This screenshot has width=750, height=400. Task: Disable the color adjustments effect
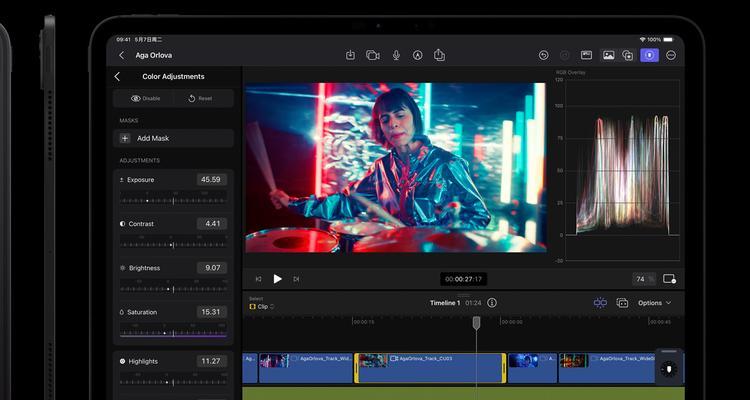(145, 99)
